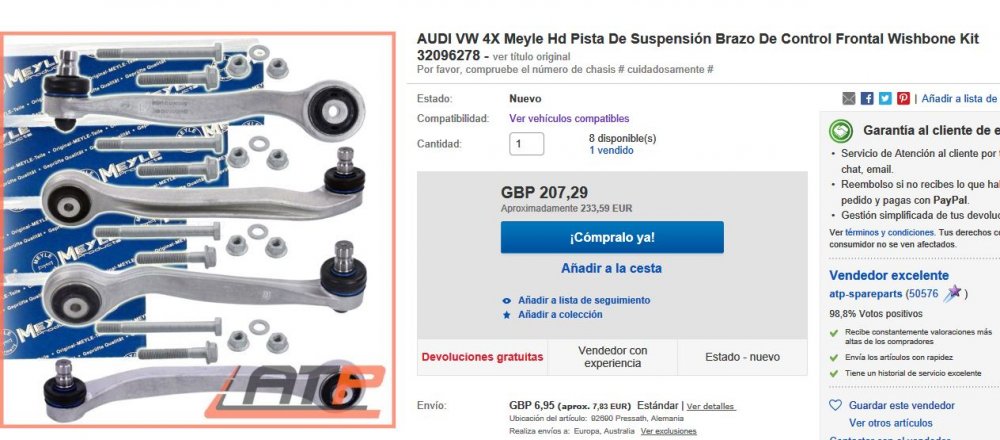The width and height of the screenshot is (1000, 440).
Task: Share listing on Twitter icon
Action: 885,98
